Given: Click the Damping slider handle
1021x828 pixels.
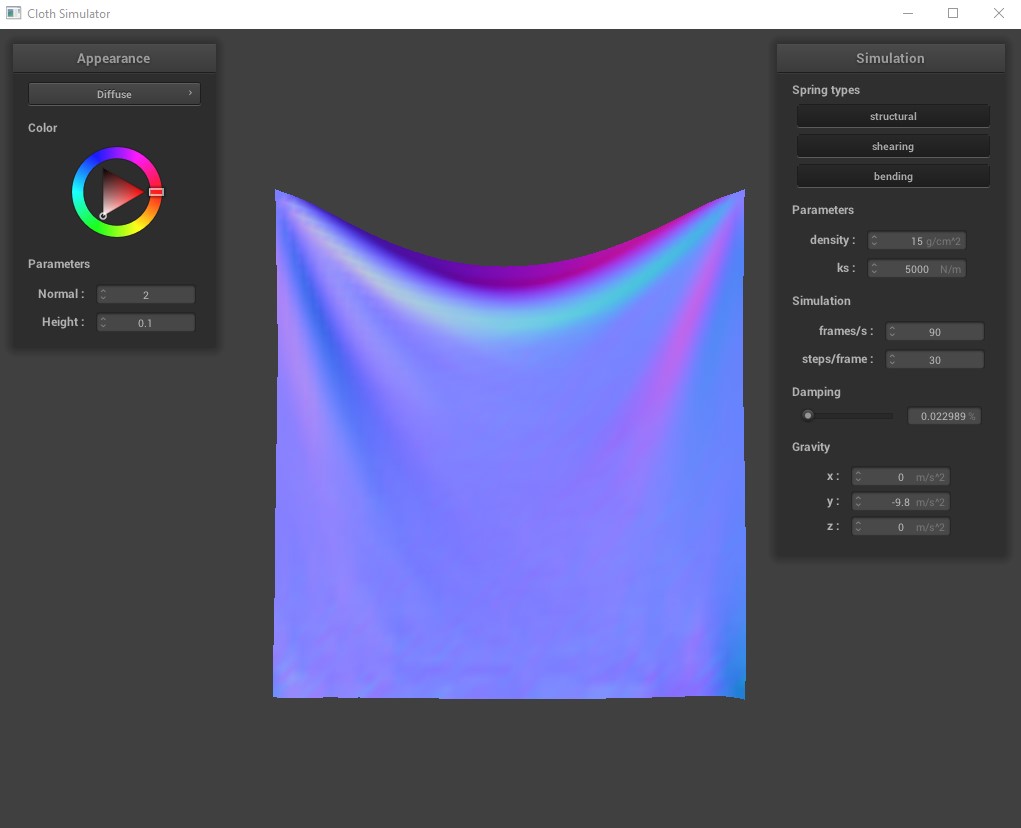Looking at the screenshot, I should pyautogui.click(x=807, y=415).
